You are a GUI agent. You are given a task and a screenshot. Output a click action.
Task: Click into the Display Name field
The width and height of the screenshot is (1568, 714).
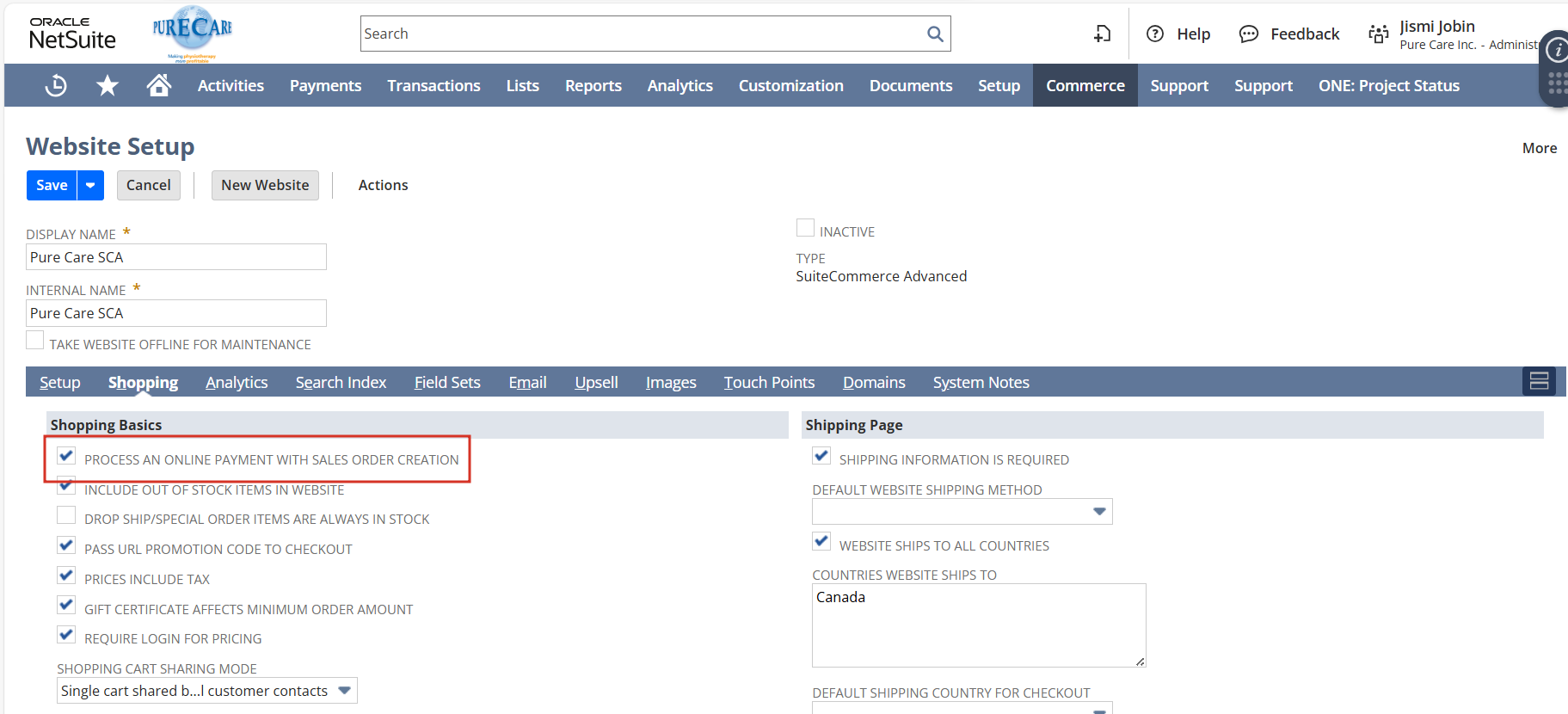pos(176,257)
